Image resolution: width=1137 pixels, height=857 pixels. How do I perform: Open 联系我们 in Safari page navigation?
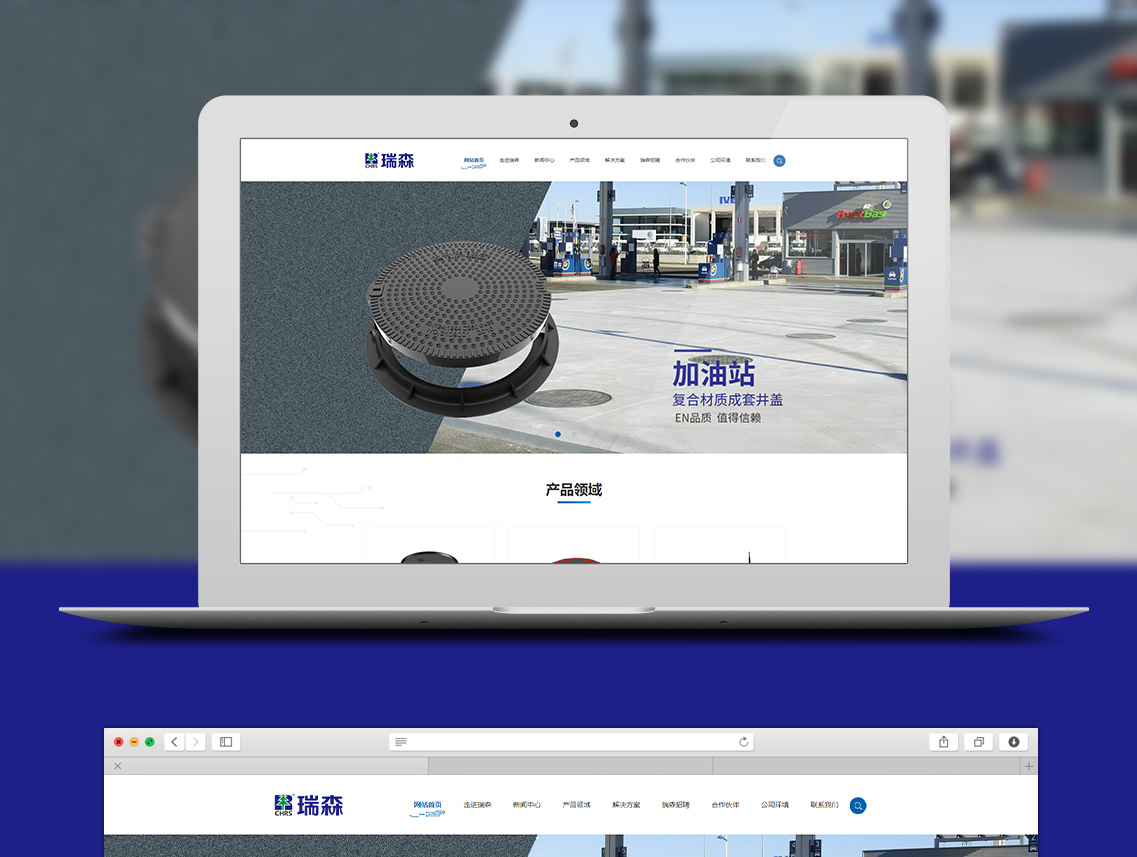[824, 805]
